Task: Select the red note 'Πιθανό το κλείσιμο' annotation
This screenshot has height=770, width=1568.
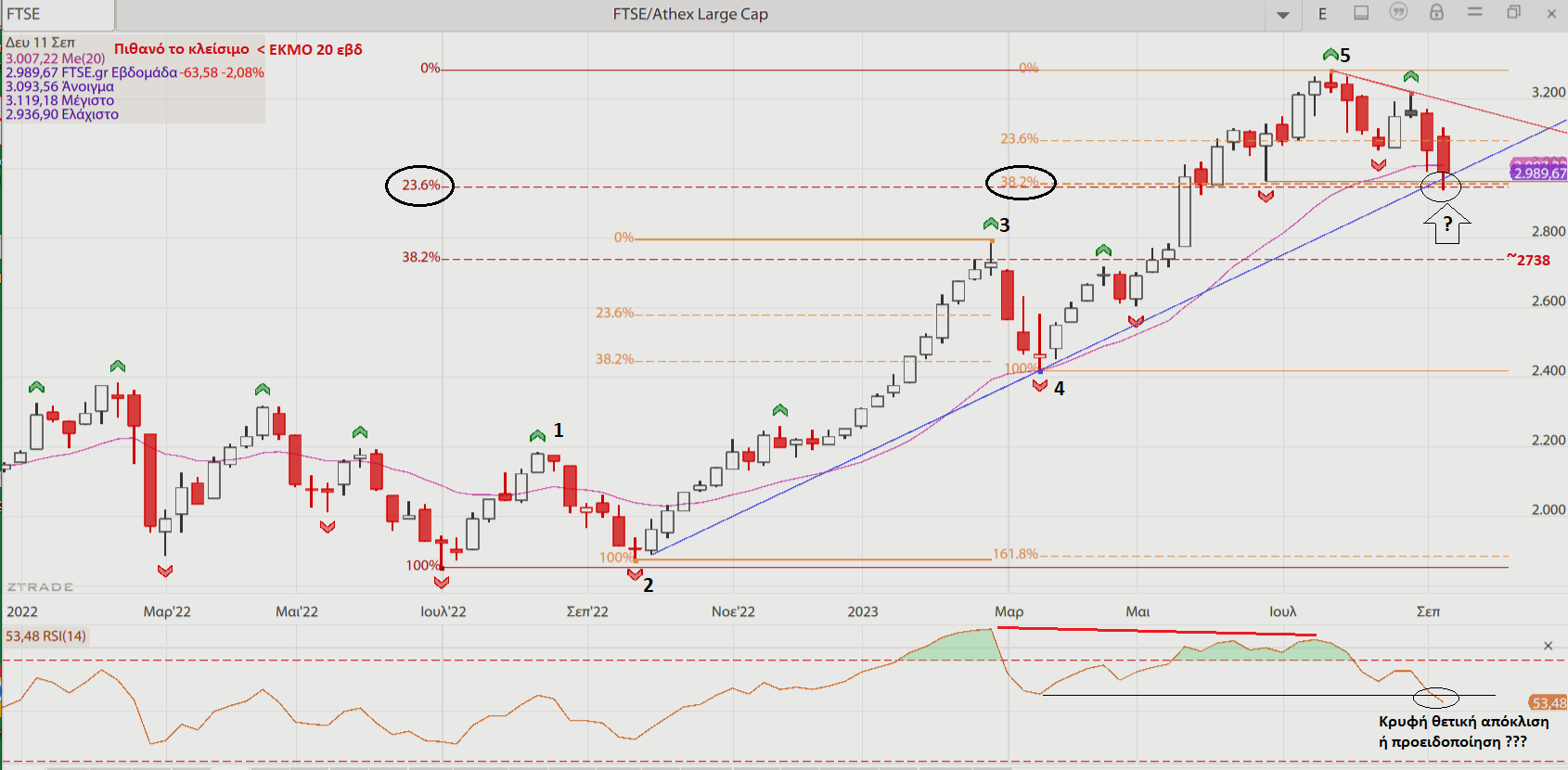Action: coord(238,49)
